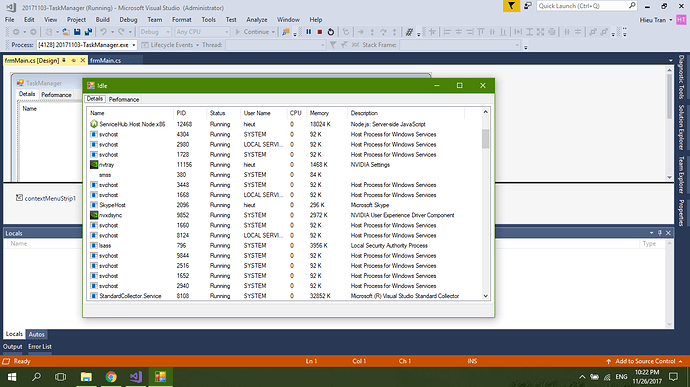This screenshot has width=690, height=387.
Task: Click the Continue debugging button
Action: 252,32
